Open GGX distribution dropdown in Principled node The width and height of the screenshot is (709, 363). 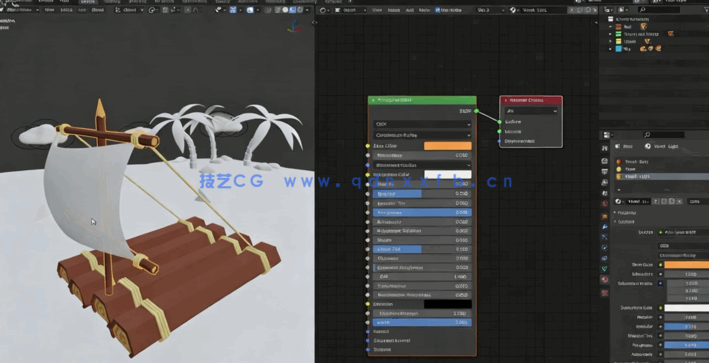coord(422,124)
